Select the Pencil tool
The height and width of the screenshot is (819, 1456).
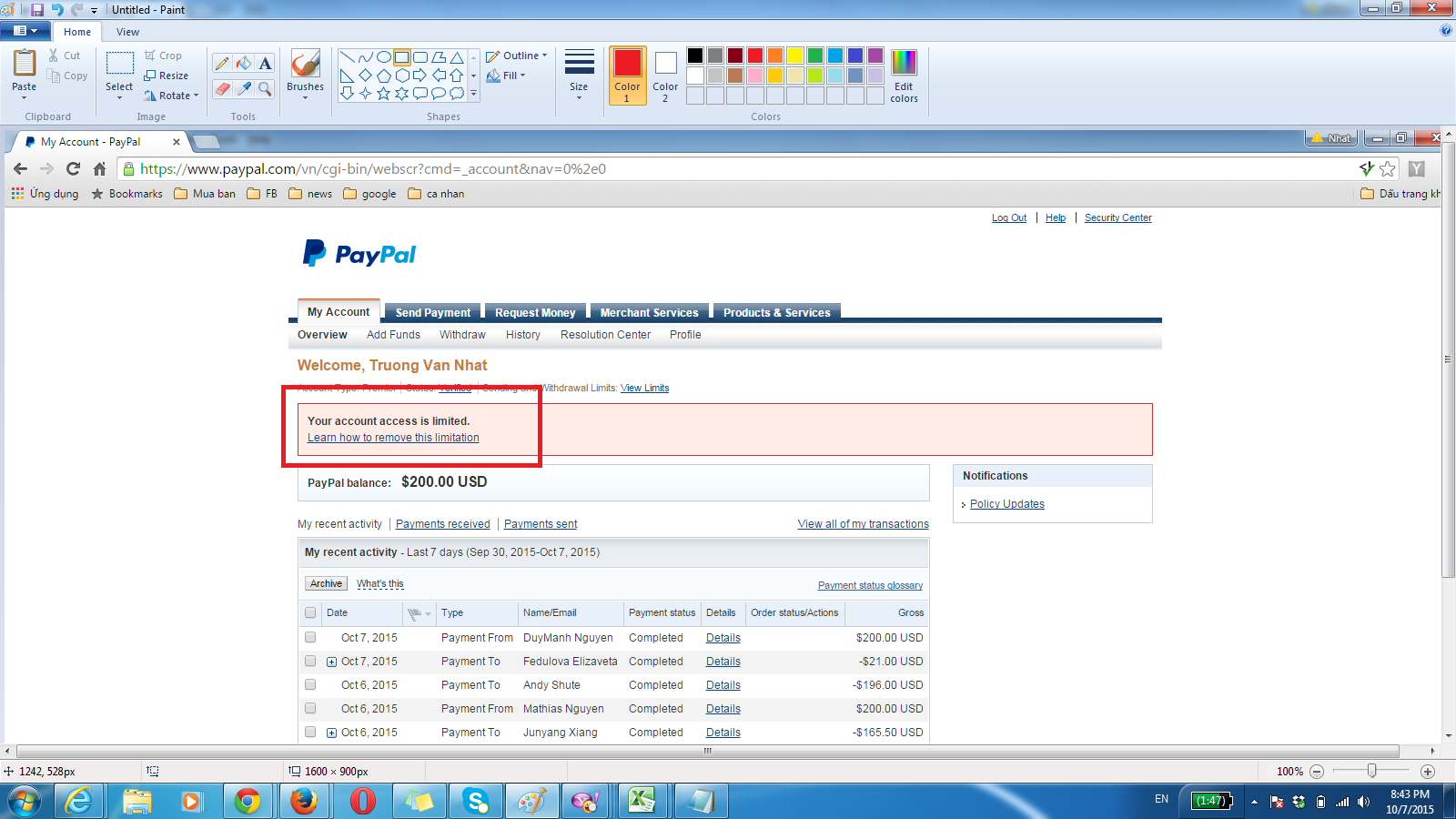click(222, 64)
